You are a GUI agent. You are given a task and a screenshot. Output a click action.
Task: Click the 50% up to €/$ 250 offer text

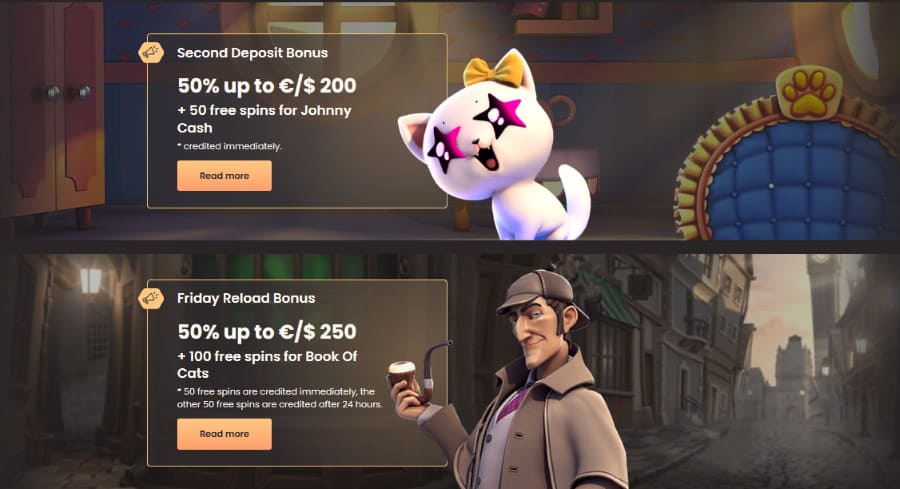pyautogui.click(x=267, y=331)
